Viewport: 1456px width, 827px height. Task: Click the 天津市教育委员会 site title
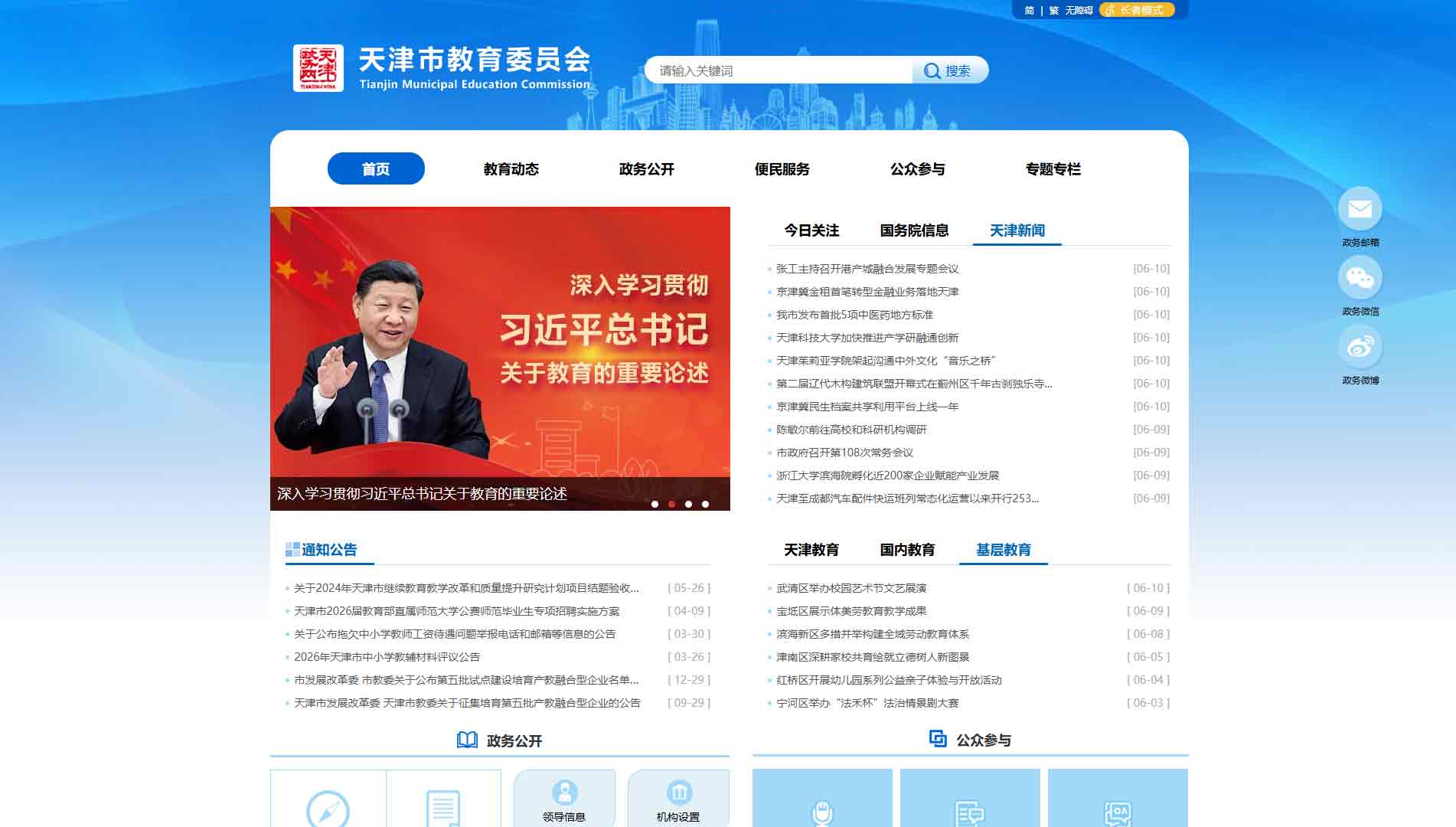(475, 59)
